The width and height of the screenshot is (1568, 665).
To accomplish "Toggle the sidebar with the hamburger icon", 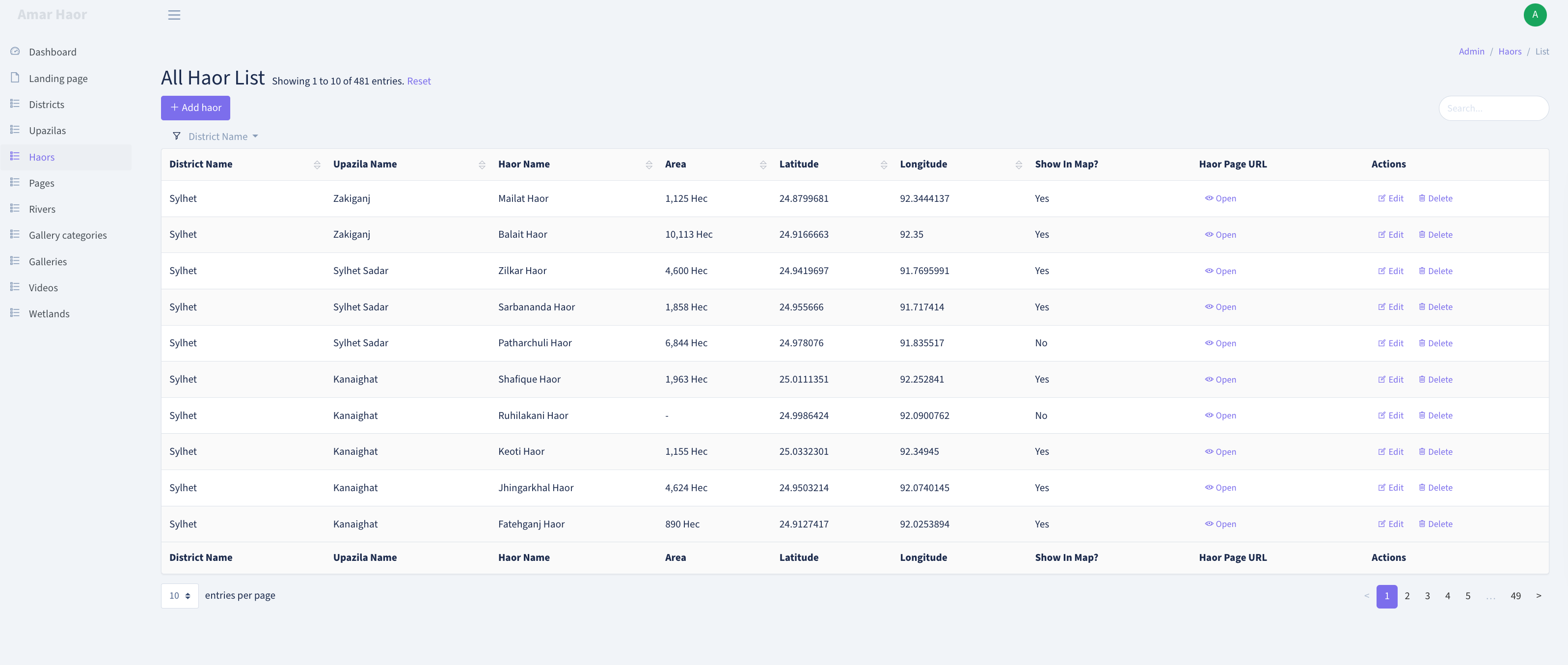I will click(x=174, y=15).
